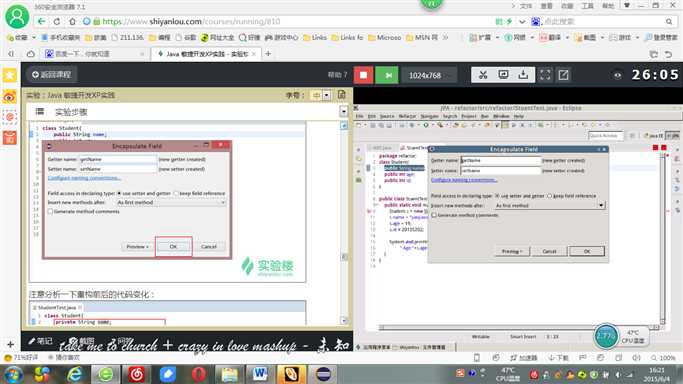Click the fullscreen icon in lab toolbar
This screenshot has width=683, height=384.
pyautogui.click(x=545, y=75)
